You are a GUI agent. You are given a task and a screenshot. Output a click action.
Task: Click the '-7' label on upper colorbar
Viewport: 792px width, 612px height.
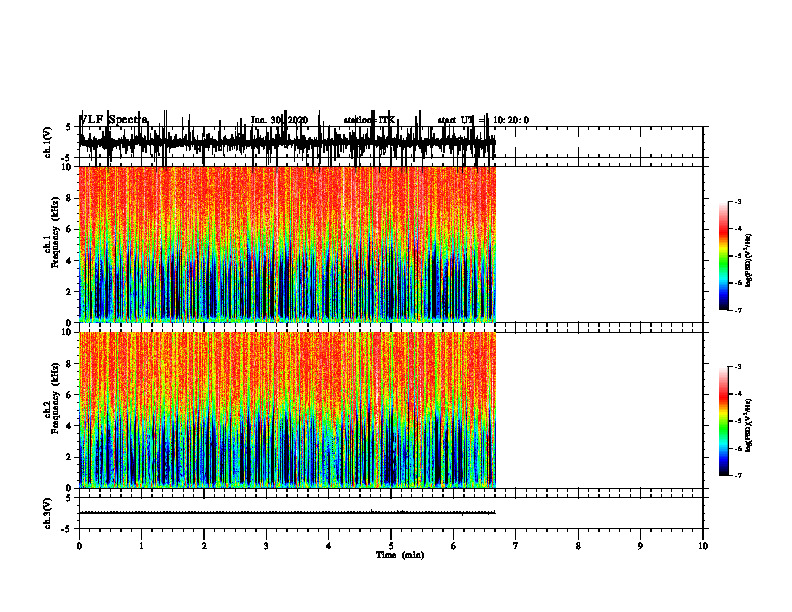tap(738, 311)
